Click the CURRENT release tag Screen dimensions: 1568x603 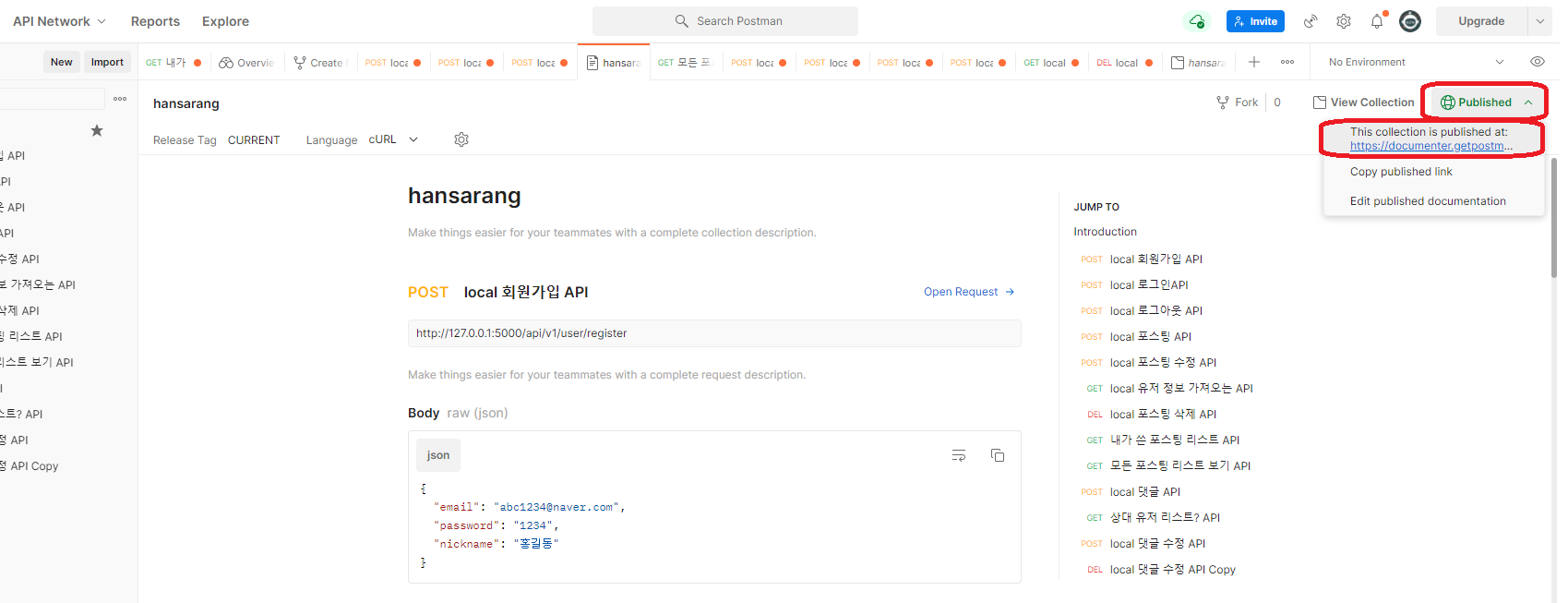[x=254, y=140]
